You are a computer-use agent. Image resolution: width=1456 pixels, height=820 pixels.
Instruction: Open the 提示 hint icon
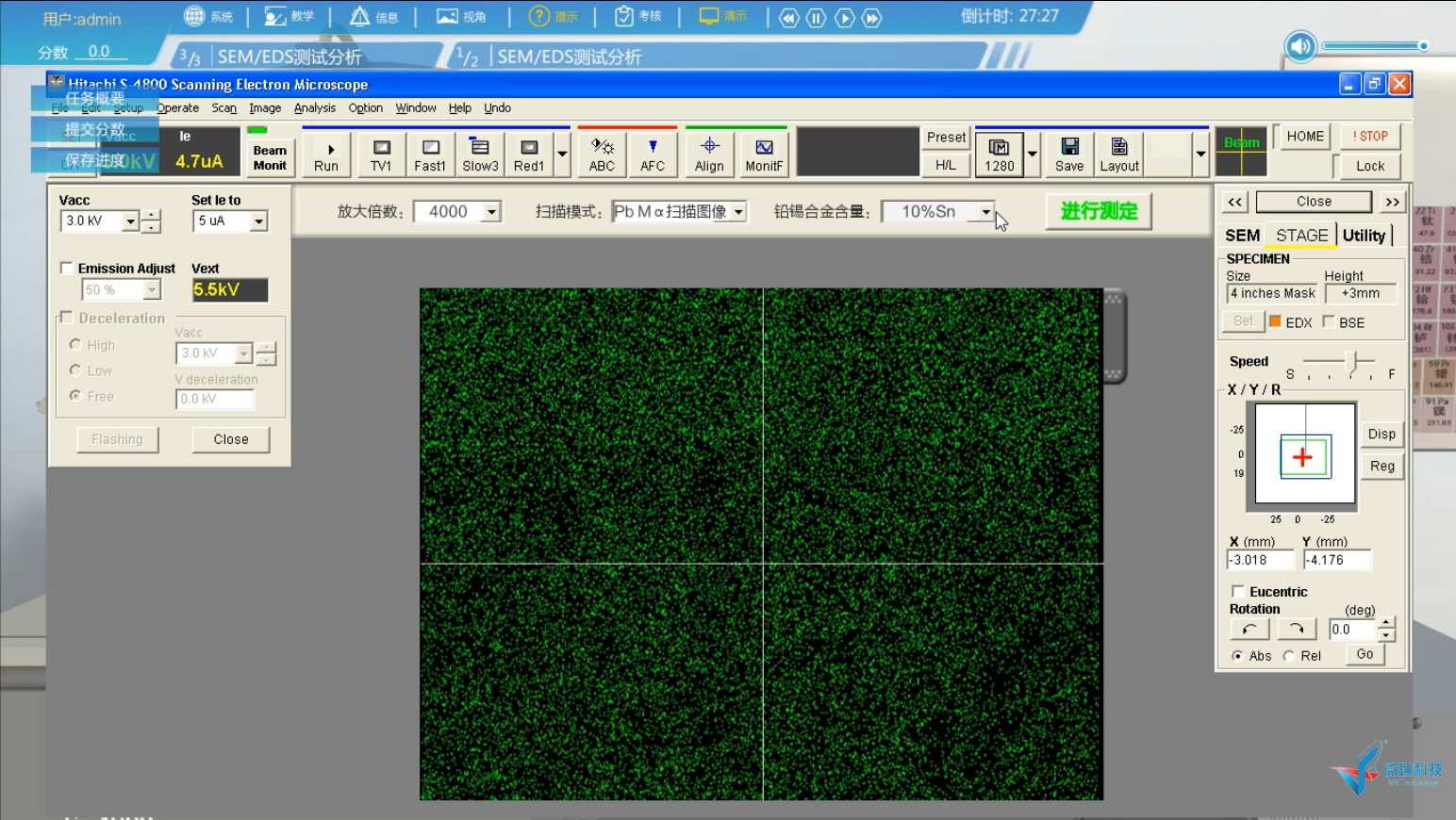[x=554, y=16]
